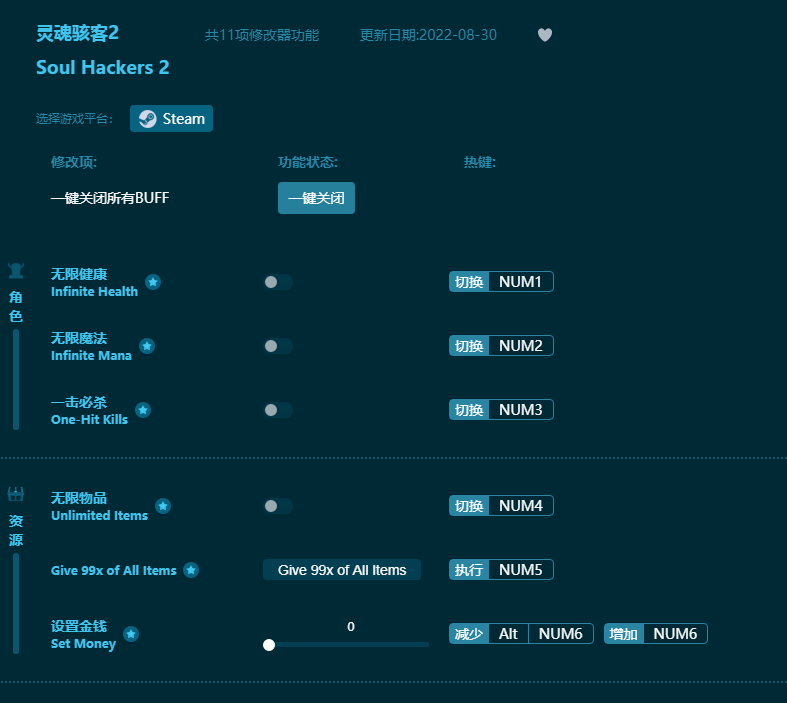
Task: Click 执行 hotkey button for NUM5
Action: click(469, 570)
